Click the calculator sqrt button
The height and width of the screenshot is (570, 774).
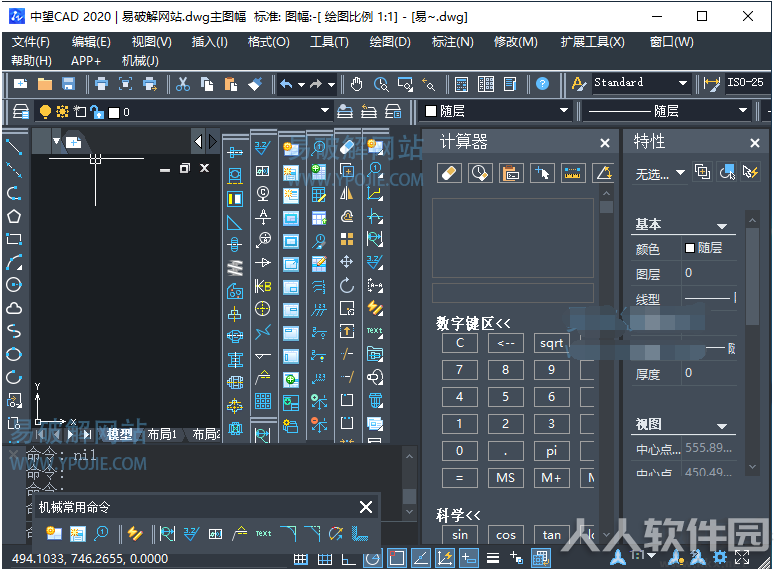click(551, 342)
